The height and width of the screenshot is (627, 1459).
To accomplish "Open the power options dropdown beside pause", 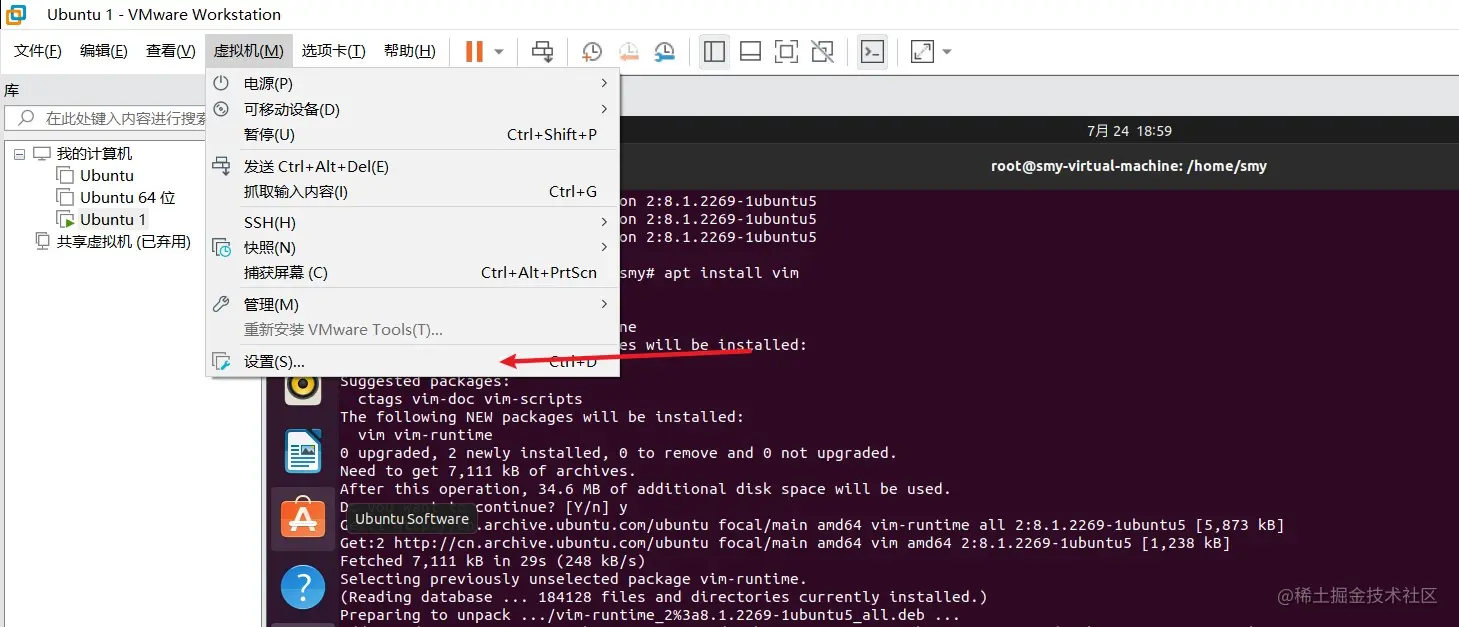I will 499,51.
